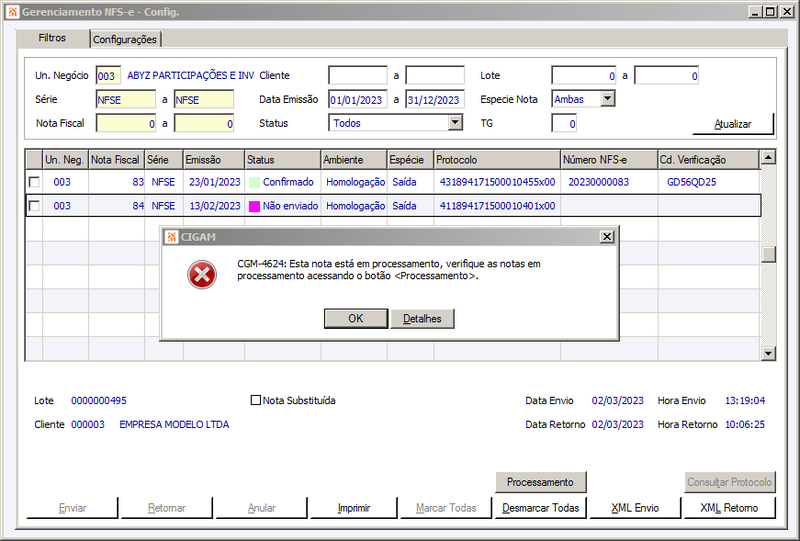Image resolution: width=800 pixels, height=541 pixels.
Task: Click the green Confirmado status swatch
Action: point(254,182)
